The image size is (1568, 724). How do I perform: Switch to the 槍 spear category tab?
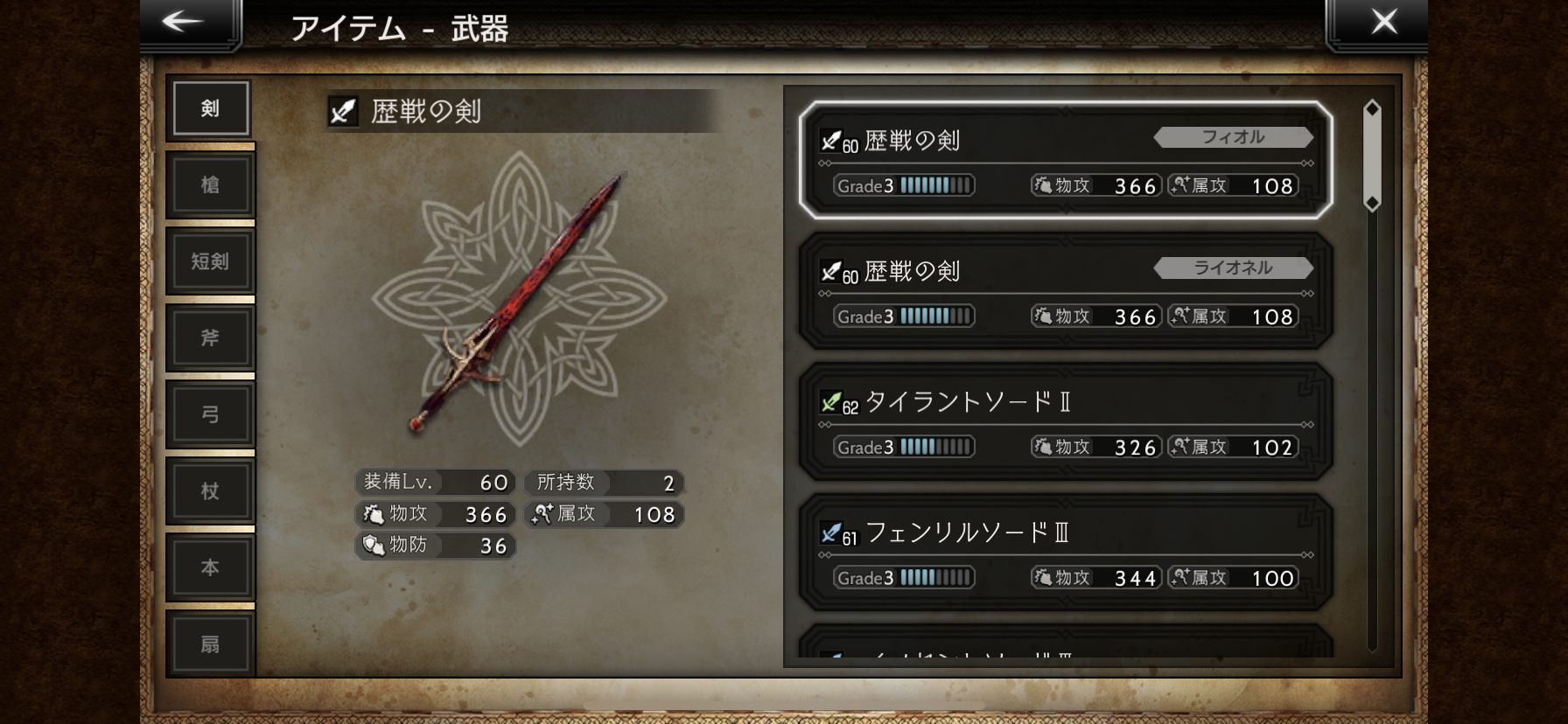[211, 184]
